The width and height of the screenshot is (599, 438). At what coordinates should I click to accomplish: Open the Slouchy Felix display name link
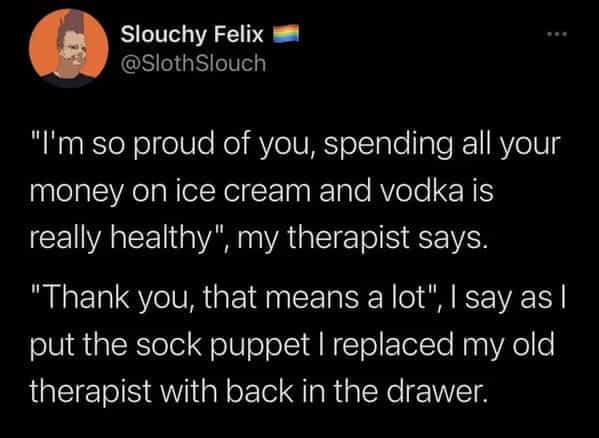pos(192,35)
